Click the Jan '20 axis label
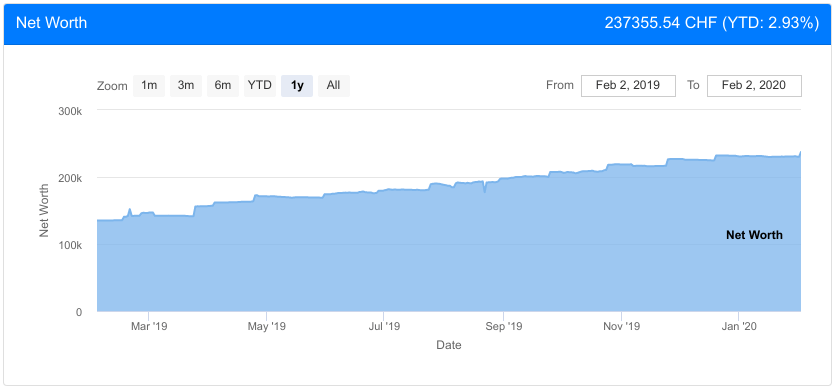The width and height of the screenshot is (834, 391). (x=738, y=326)
